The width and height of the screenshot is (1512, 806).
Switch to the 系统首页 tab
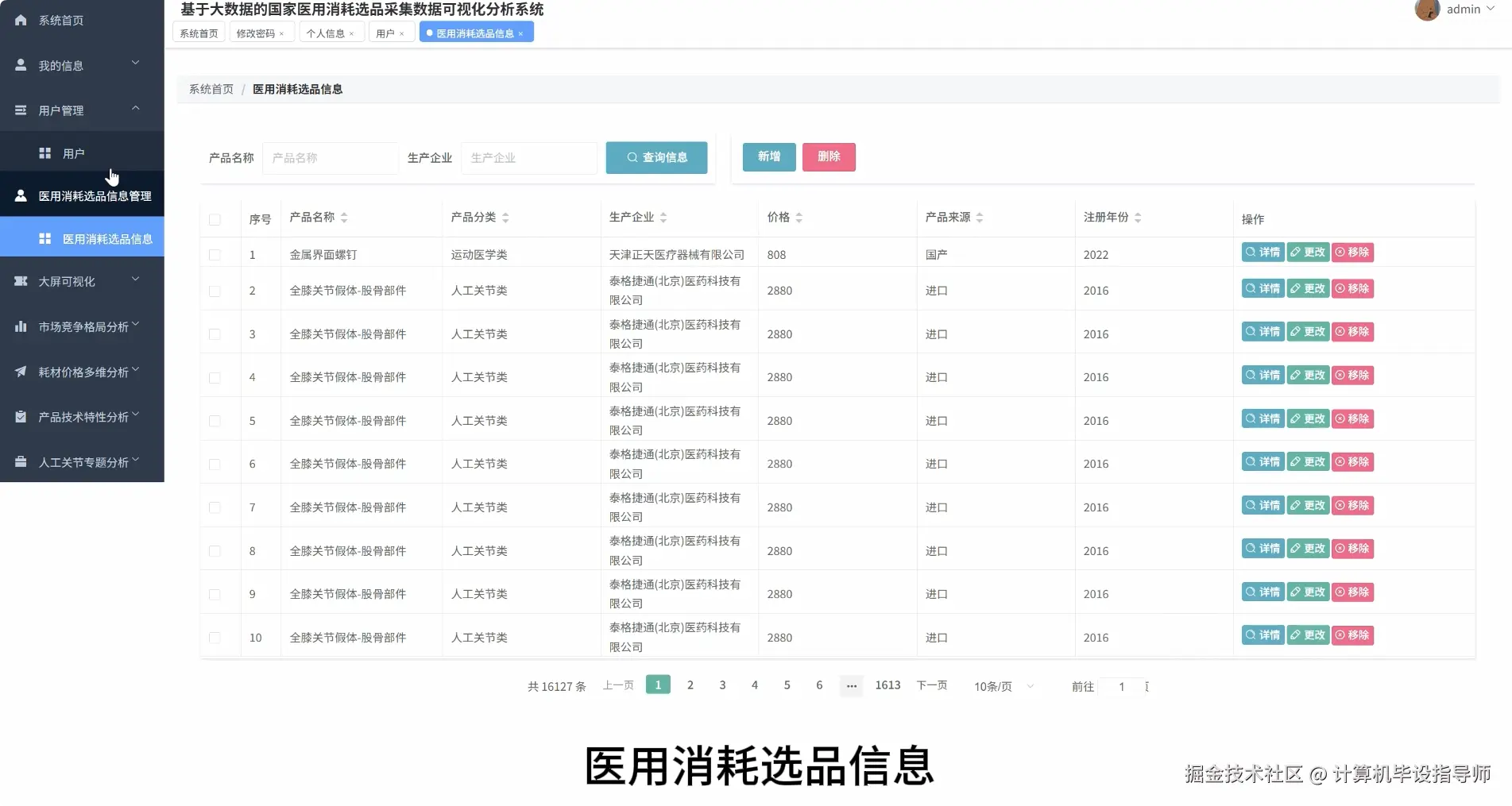(199, 33)
